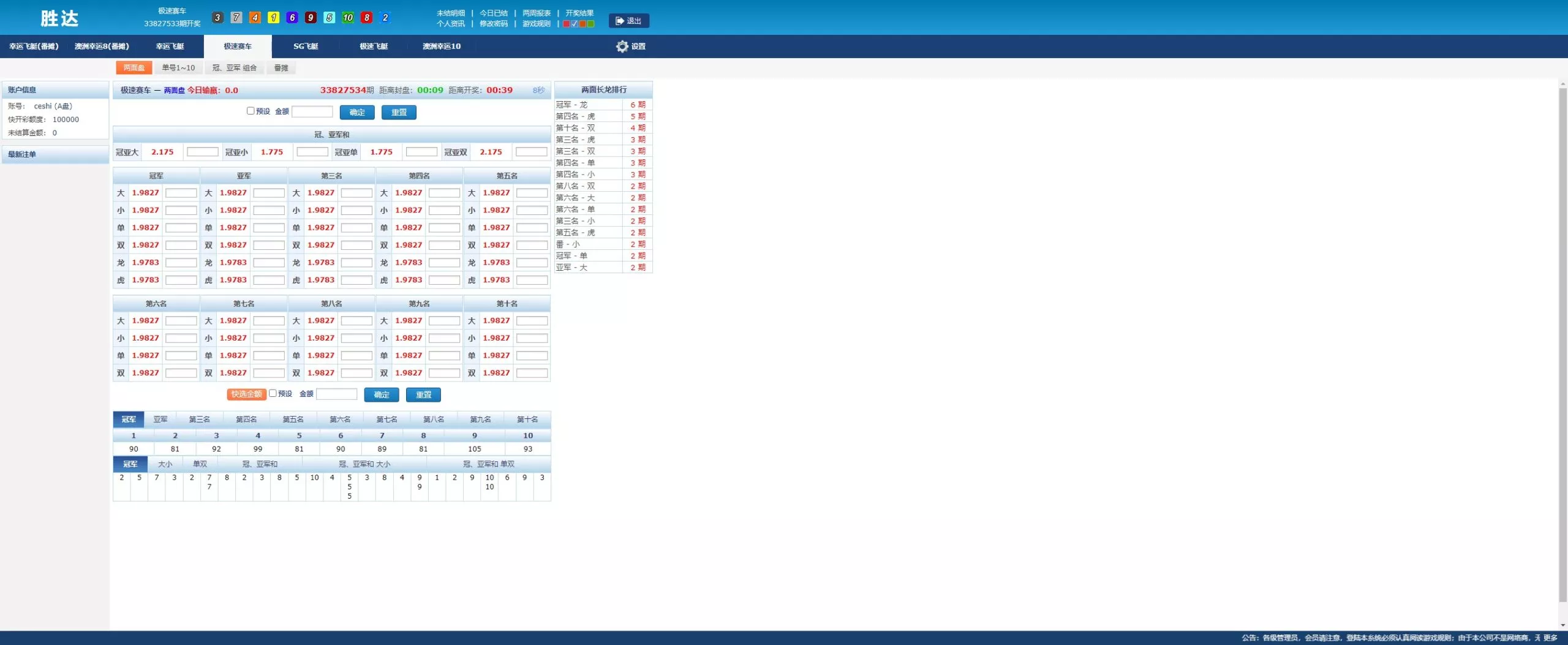Show 第五名 statistics tab
This screenshot has height=645, width=1568.
(293, 420)
